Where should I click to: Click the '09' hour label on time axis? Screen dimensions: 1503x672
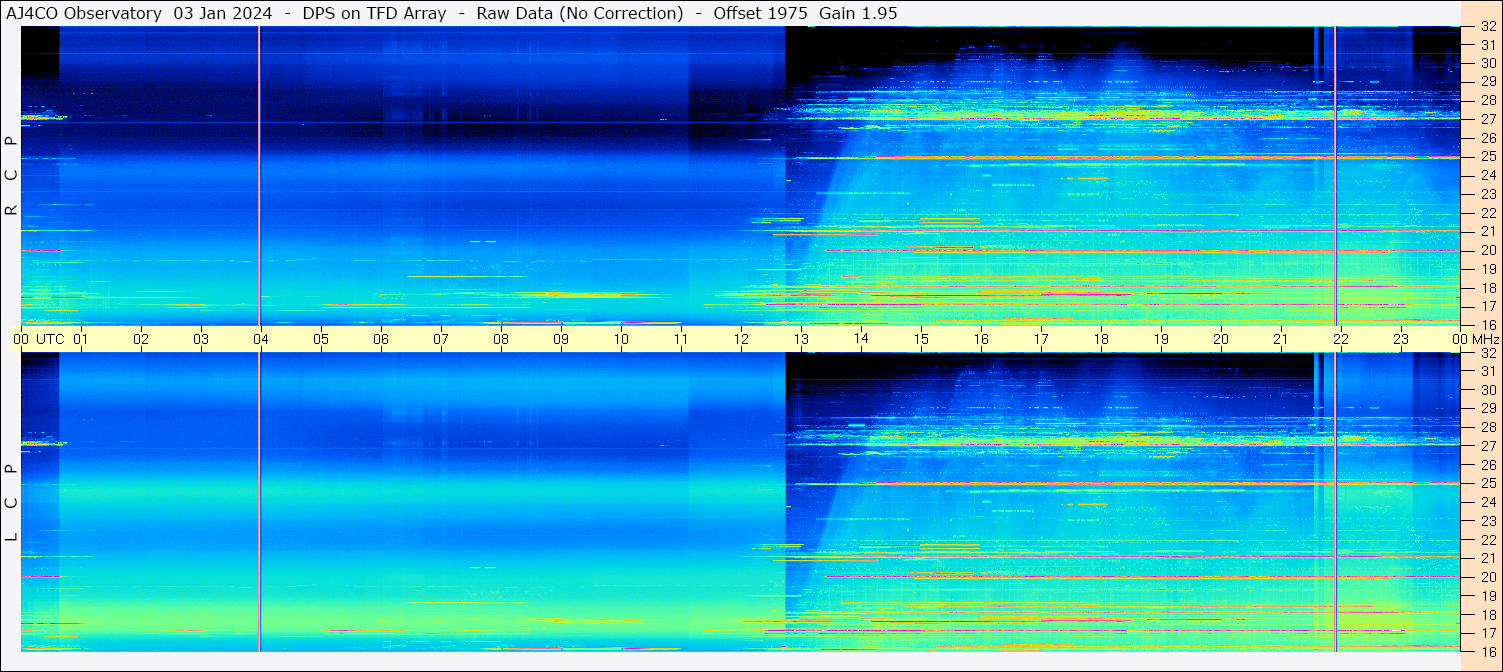561,339
